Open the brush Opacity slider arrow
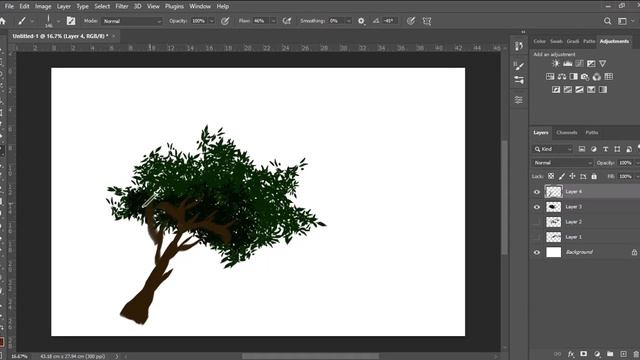This screenshot has height=360, width=640. click(212, 21)
